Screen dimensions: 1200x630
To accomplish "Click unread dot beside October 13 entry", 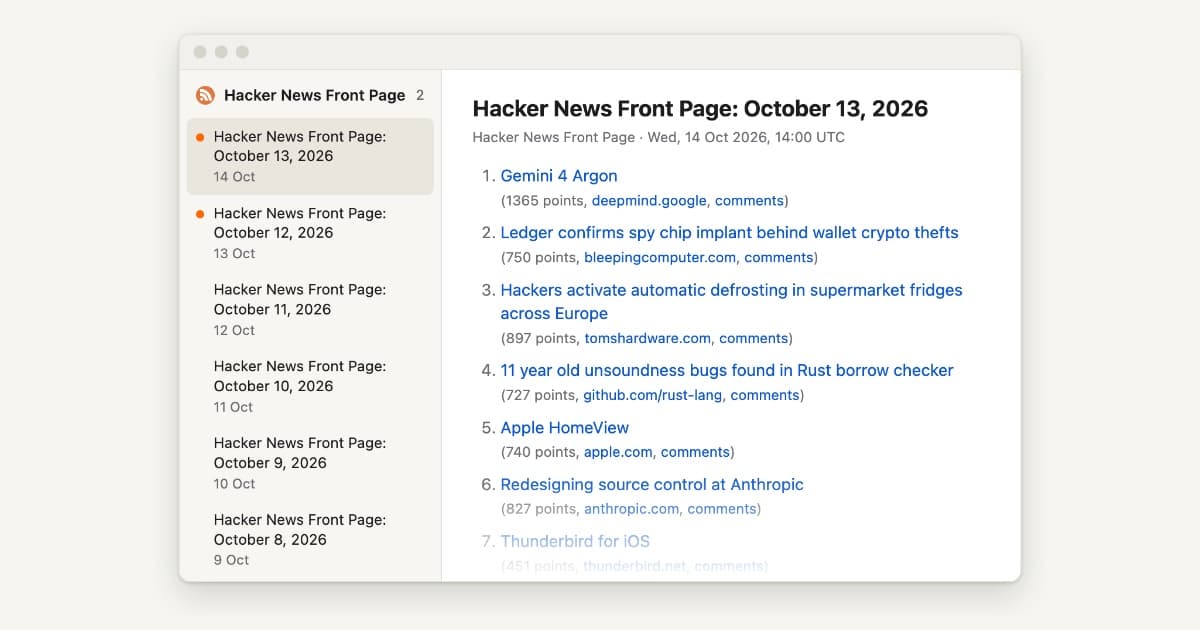I will pos(200,137).
